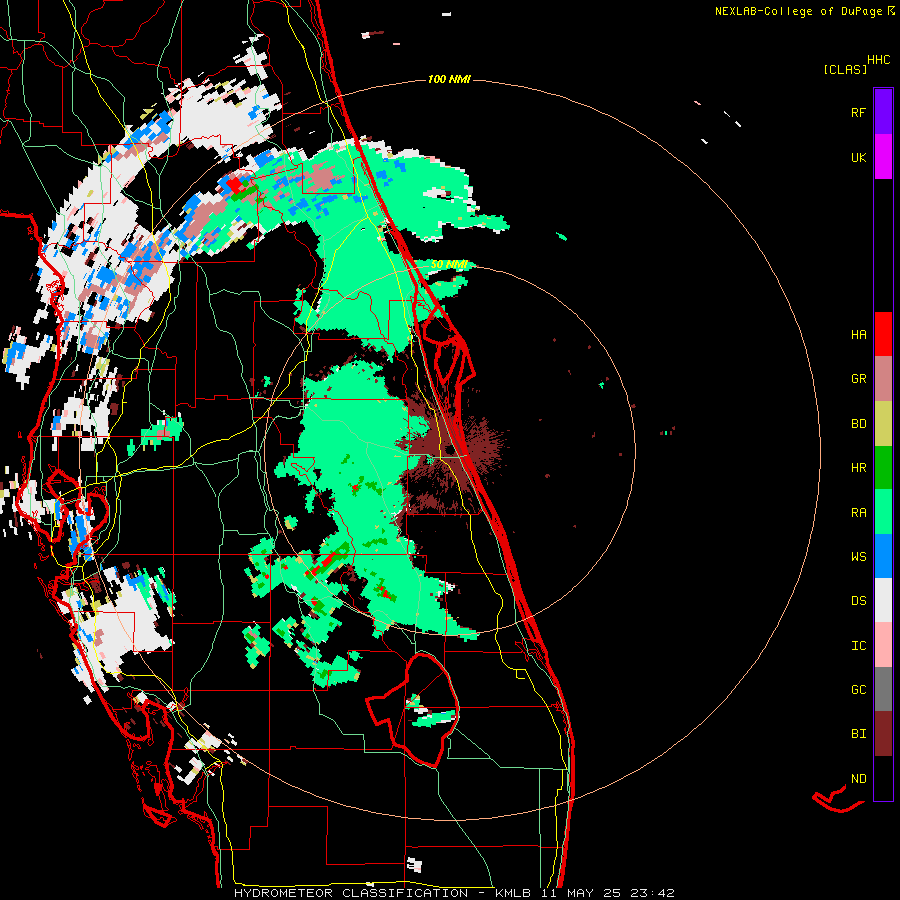Click the 50 NMI range ring label
Viewport: 900px width, 900px height.
tap(449, 265)
